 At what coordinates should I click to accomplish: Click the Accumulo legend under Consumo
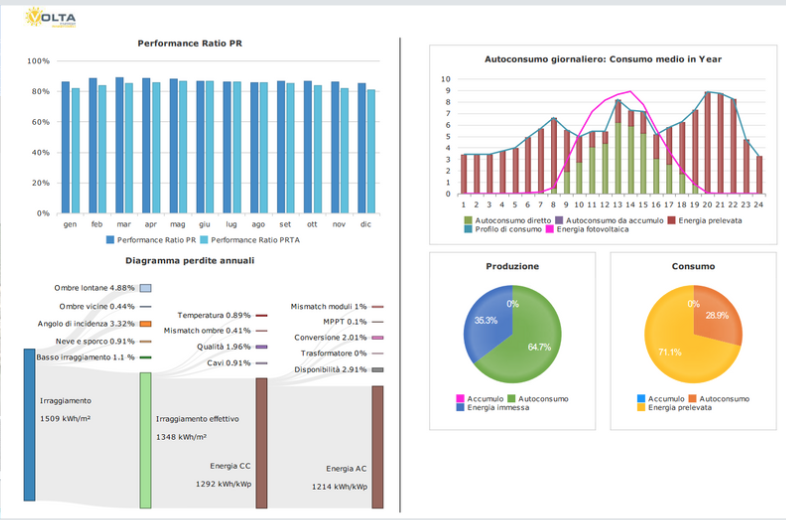click(661, 399)
